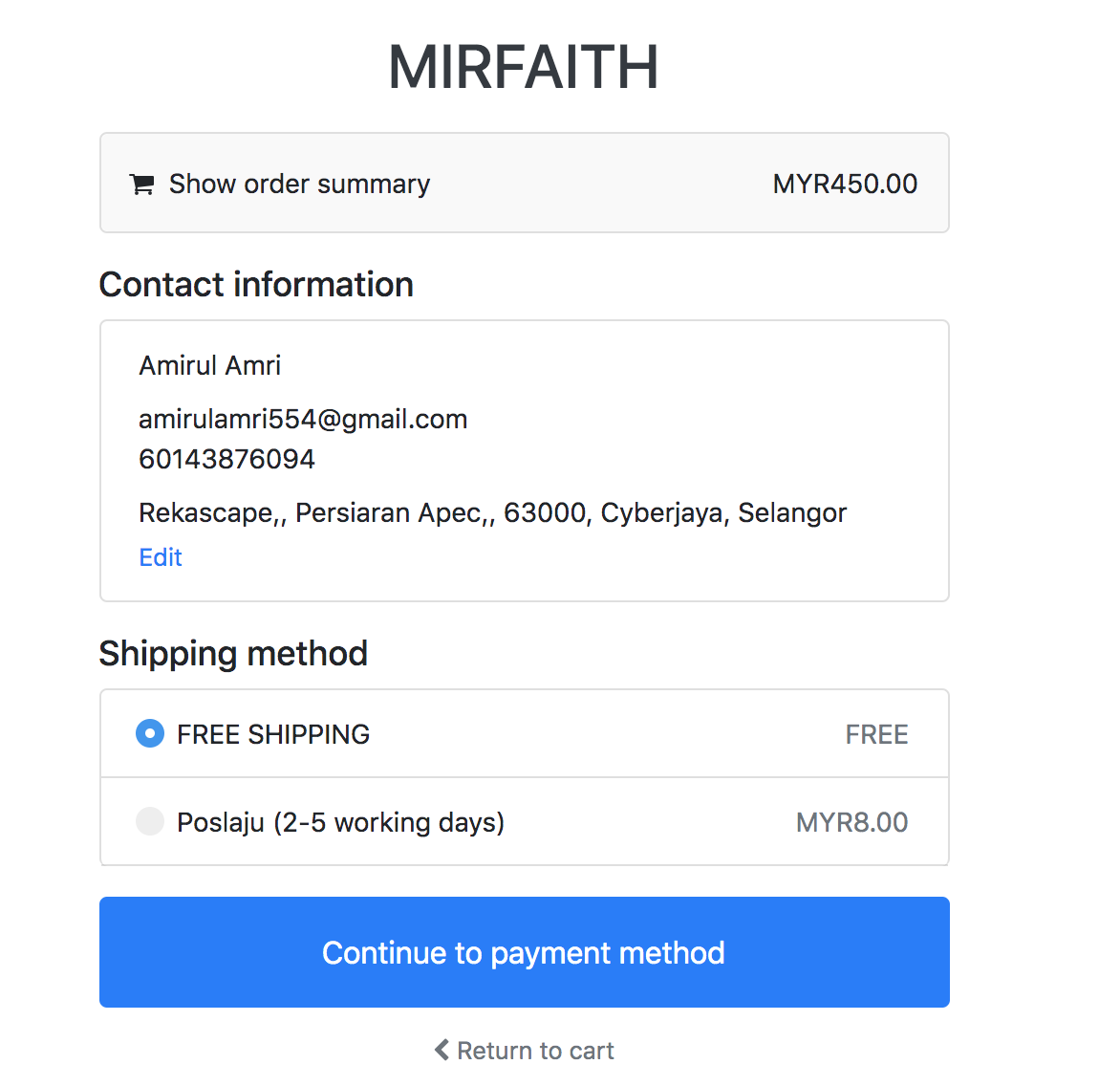Continue to payment method
1120x1086 pixels.
[x=525, y=952]
